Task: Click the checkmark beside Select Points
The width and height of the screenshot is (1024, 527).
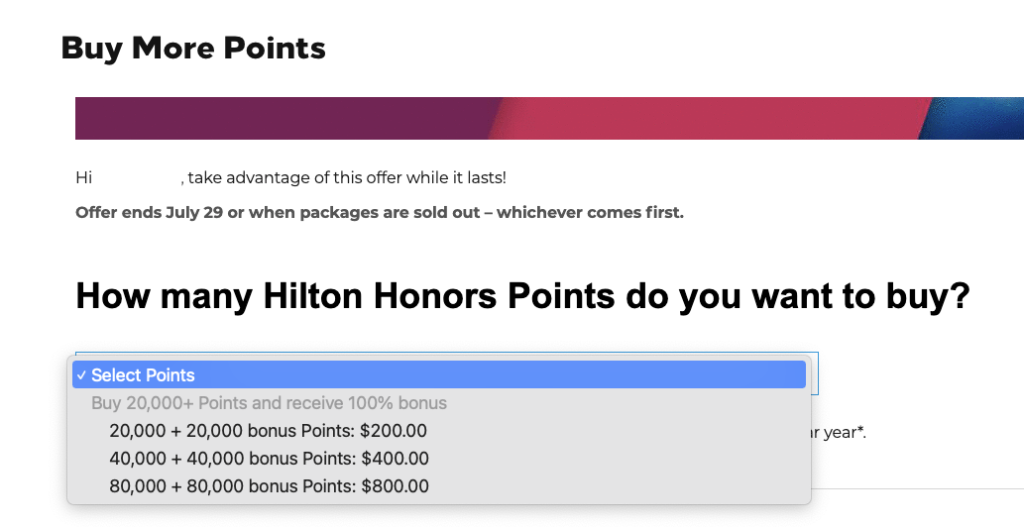Action: coord(81,375)
